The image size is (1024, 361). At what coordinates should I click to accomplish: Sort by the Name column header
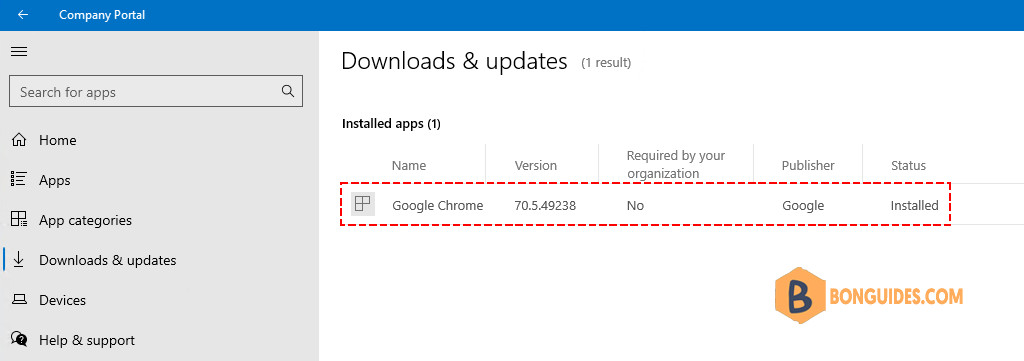(409, 166)
